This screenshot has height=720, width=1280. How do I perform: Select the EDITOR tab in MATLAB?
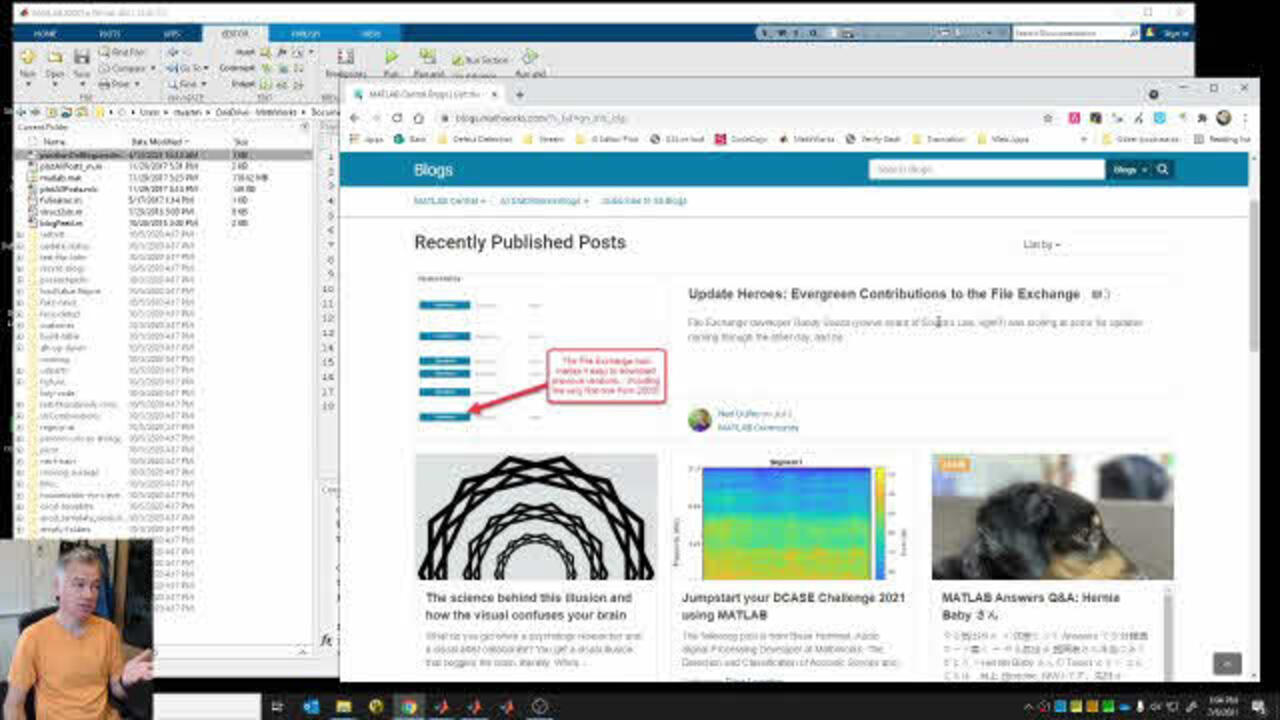point(236,33)
